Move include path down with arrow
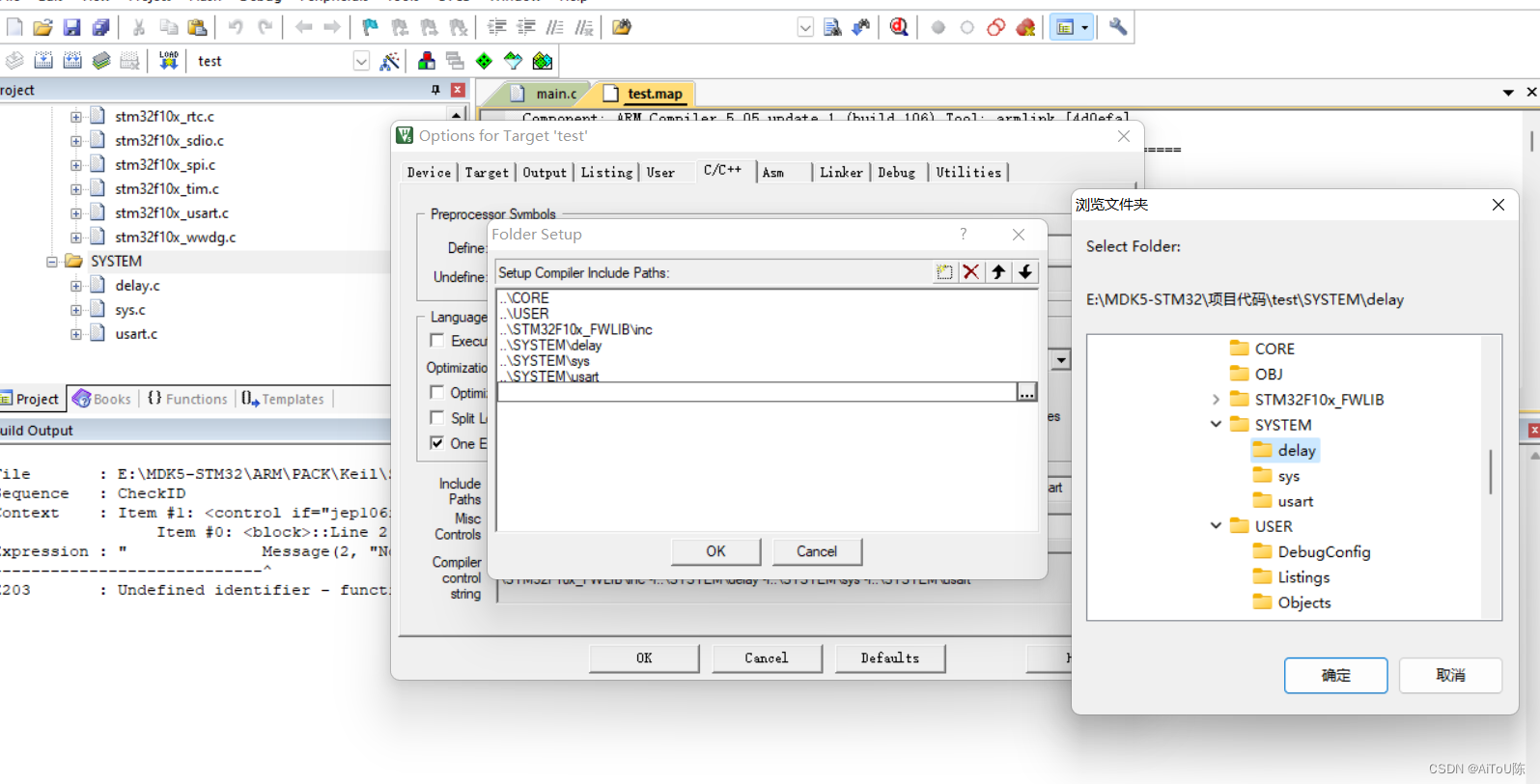The width and height of the screenshot is (1540, 784). coord(1025,272)
